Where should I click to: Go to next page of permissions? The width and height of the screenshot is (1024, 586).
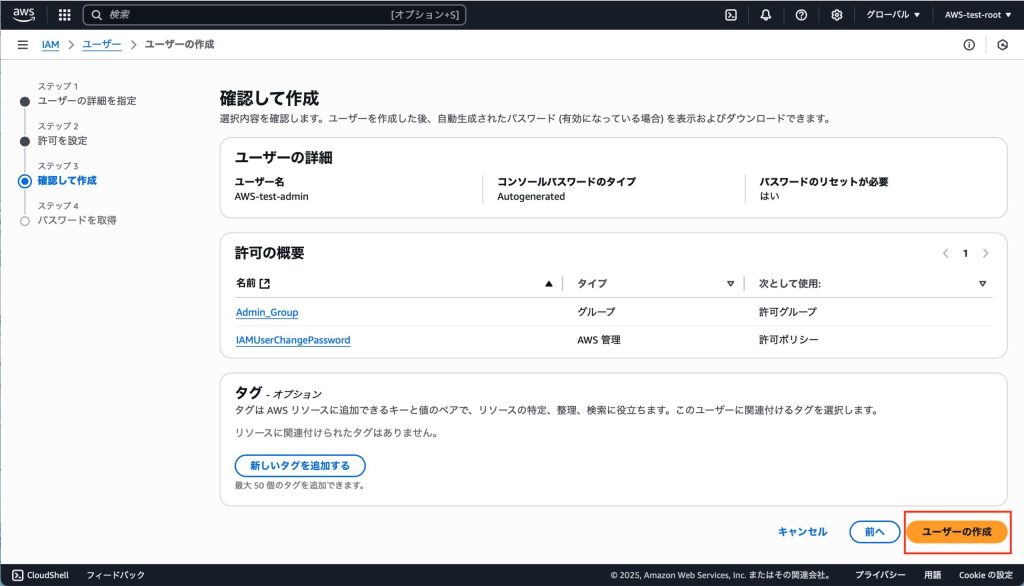point(985,253)
